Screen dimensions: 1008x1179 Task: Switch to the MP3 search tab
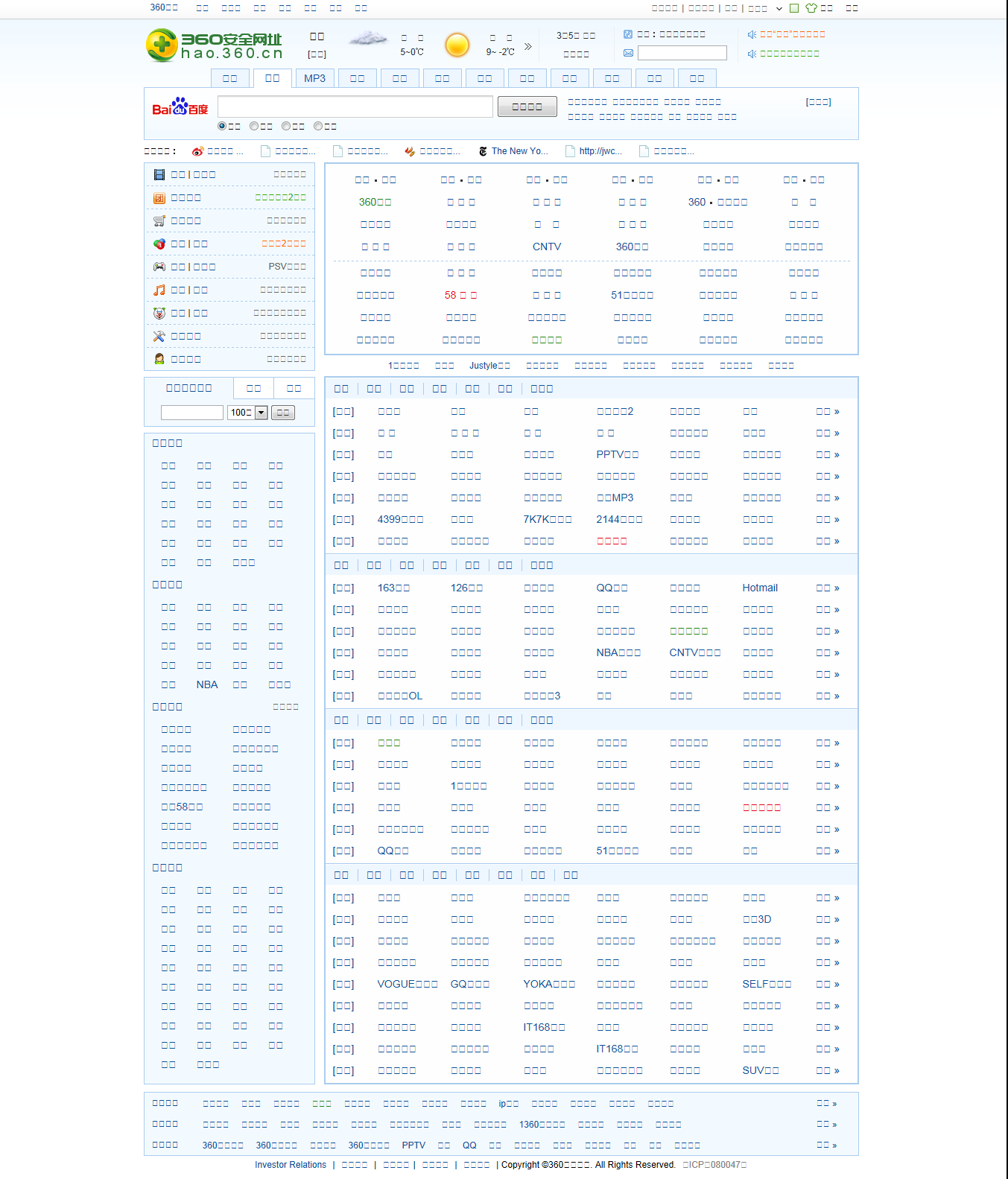[x=315, y=78]
